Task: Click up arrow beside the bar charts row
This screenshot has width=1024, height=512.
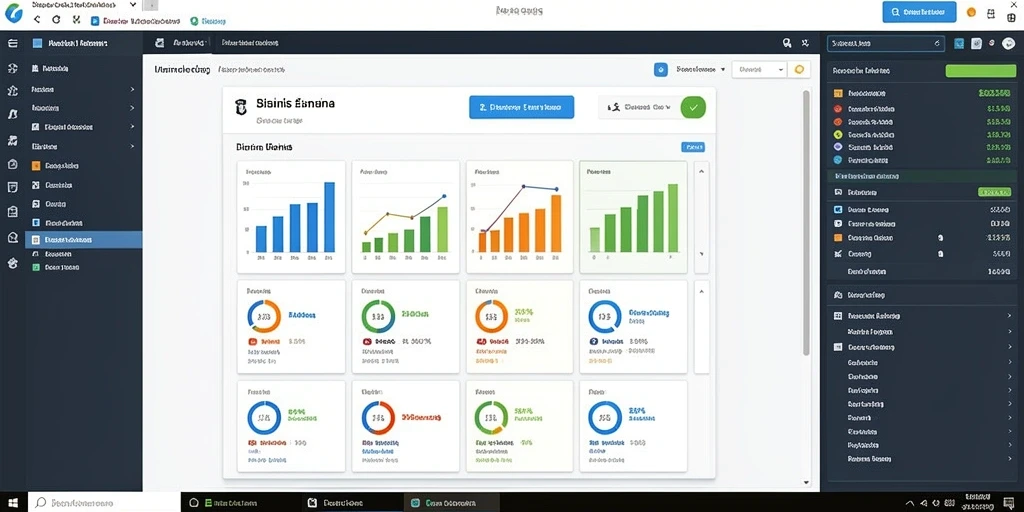Action: [x=701, y=172]
